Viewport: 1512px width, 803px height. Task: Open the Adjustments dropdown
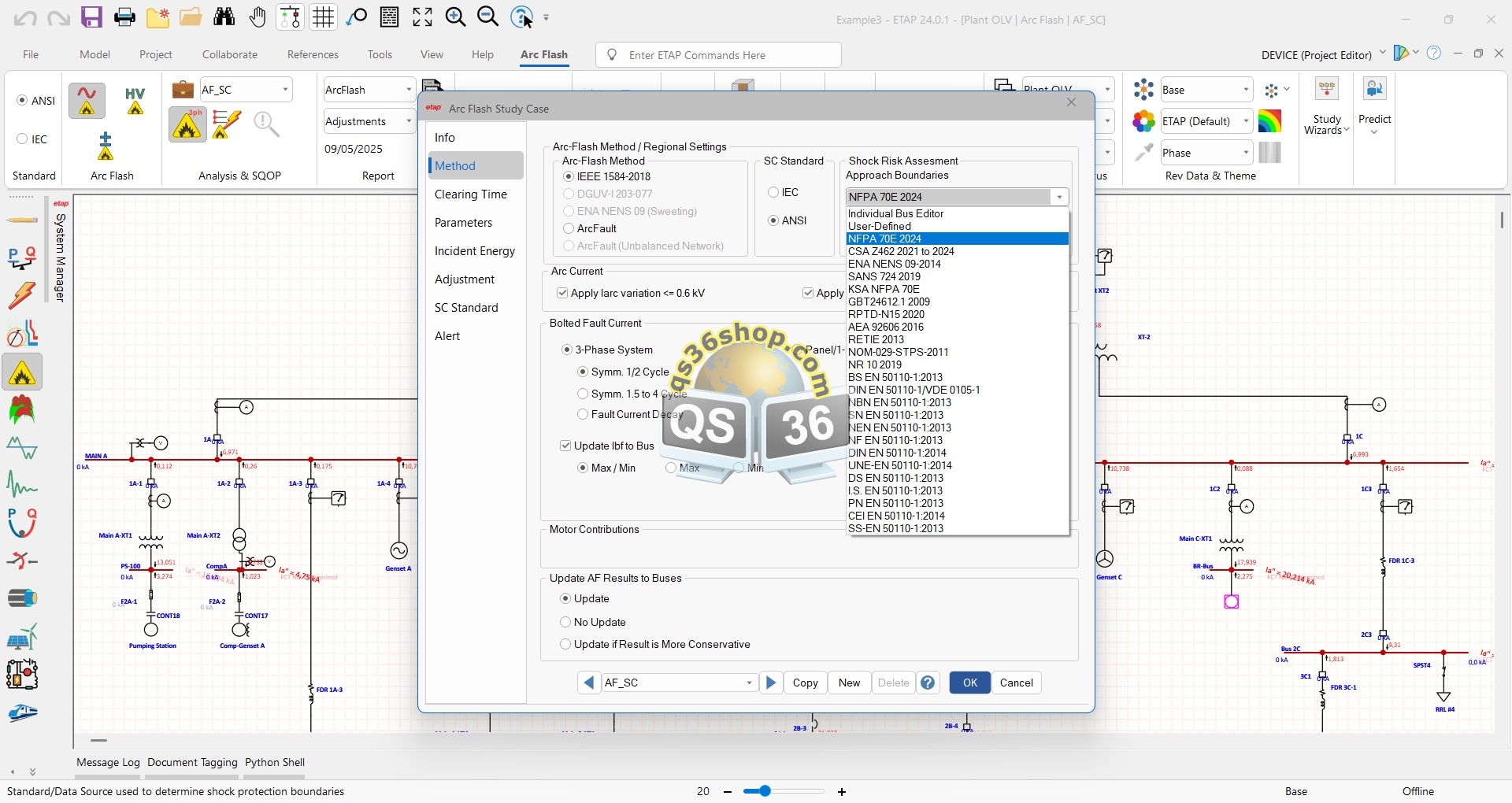[x=409, y=121]
